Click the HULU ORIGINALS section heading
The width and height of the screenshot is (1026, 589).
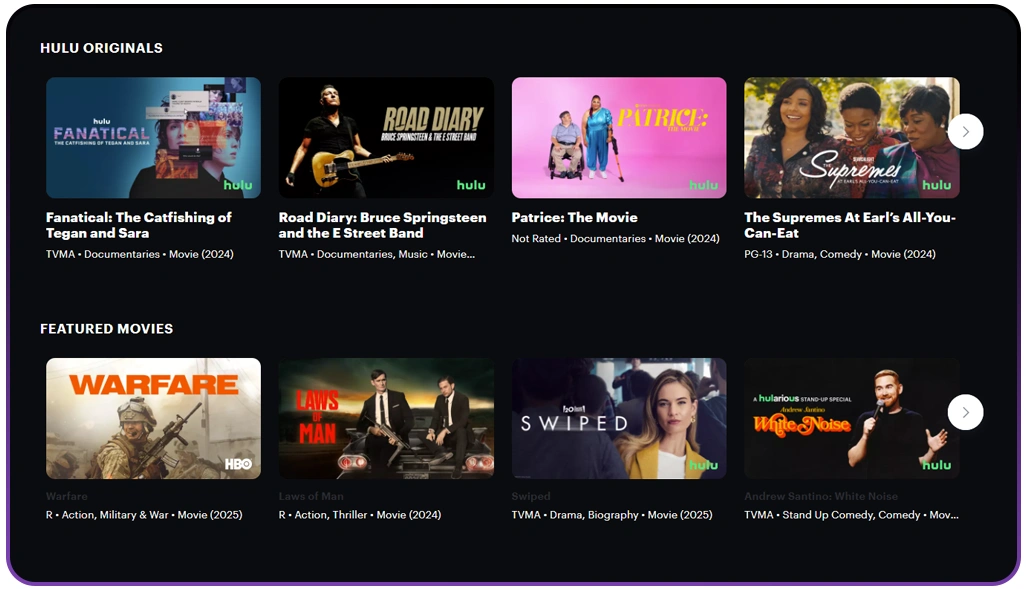pos(101,48)
